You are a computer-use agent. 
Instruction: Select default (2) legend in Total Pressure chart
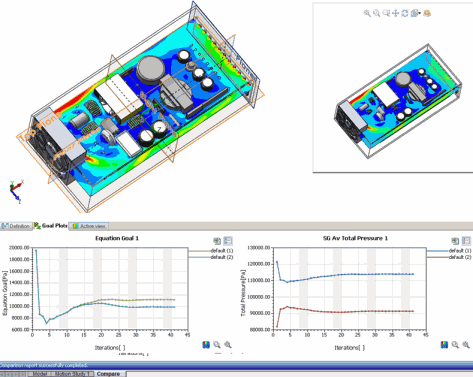[x=460, y=257]
